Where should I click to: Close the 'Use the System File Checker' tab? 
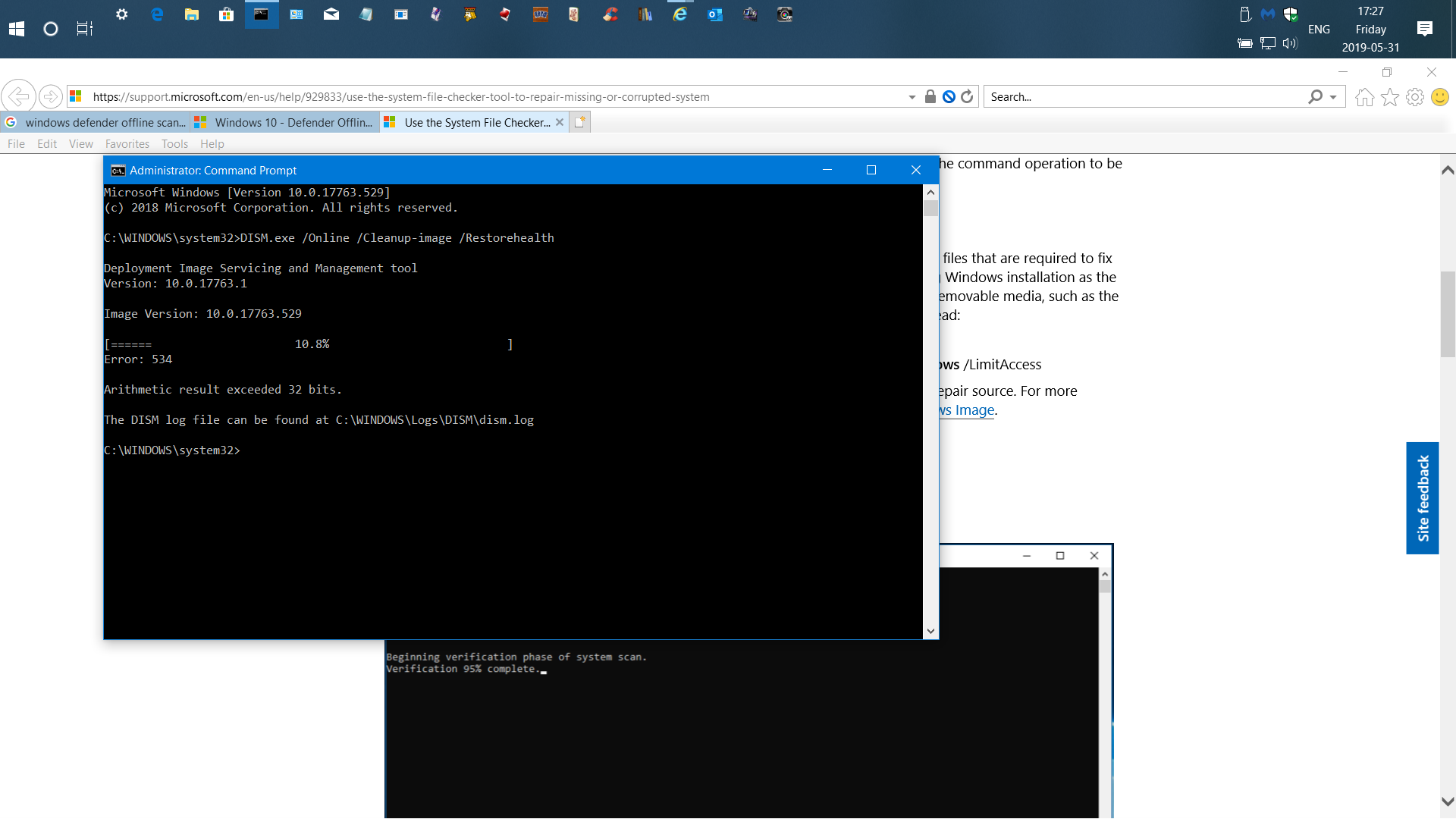tap(560, 122)
